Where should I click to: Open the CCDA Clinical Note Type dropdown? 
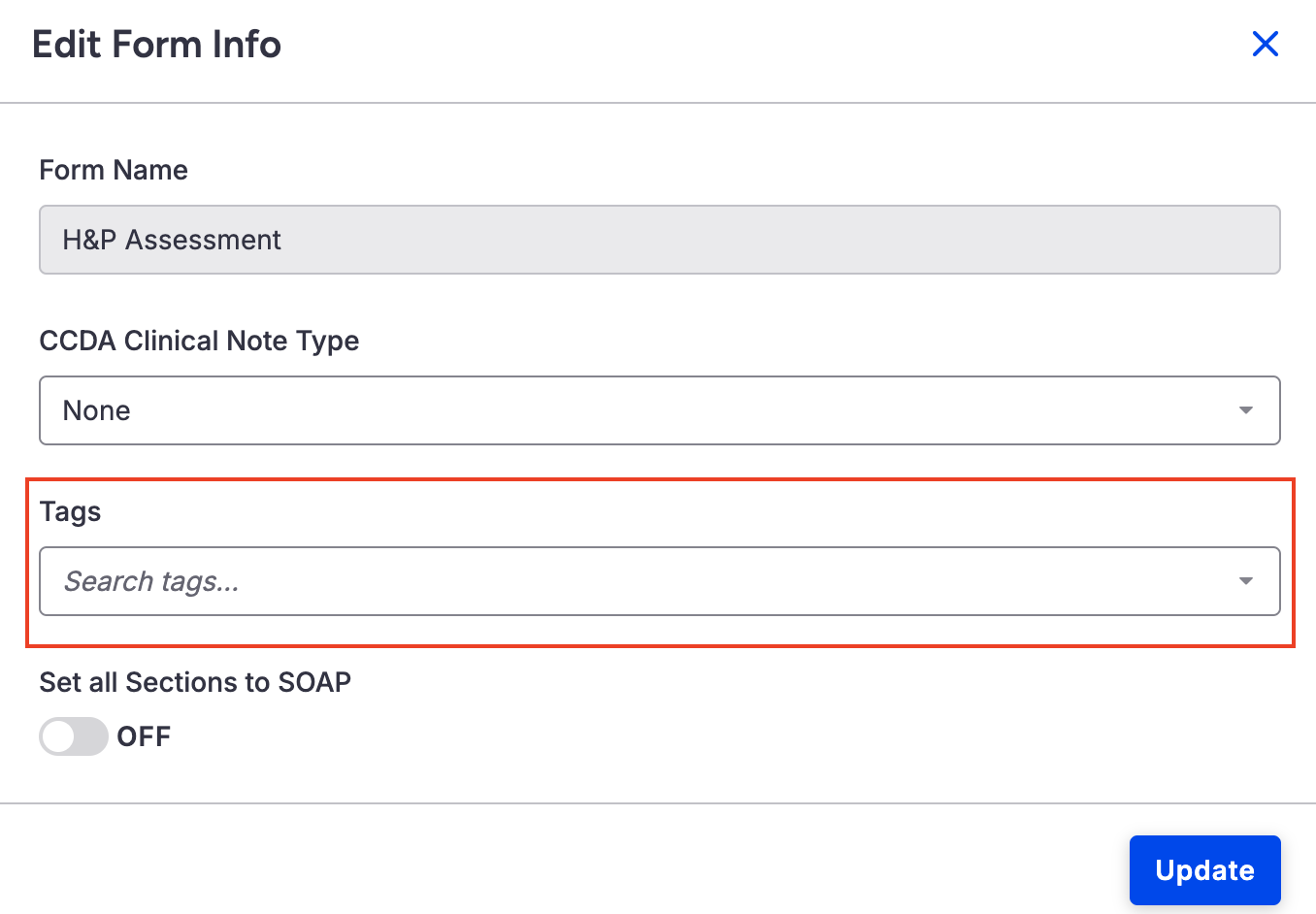click(x=659, y=410)
